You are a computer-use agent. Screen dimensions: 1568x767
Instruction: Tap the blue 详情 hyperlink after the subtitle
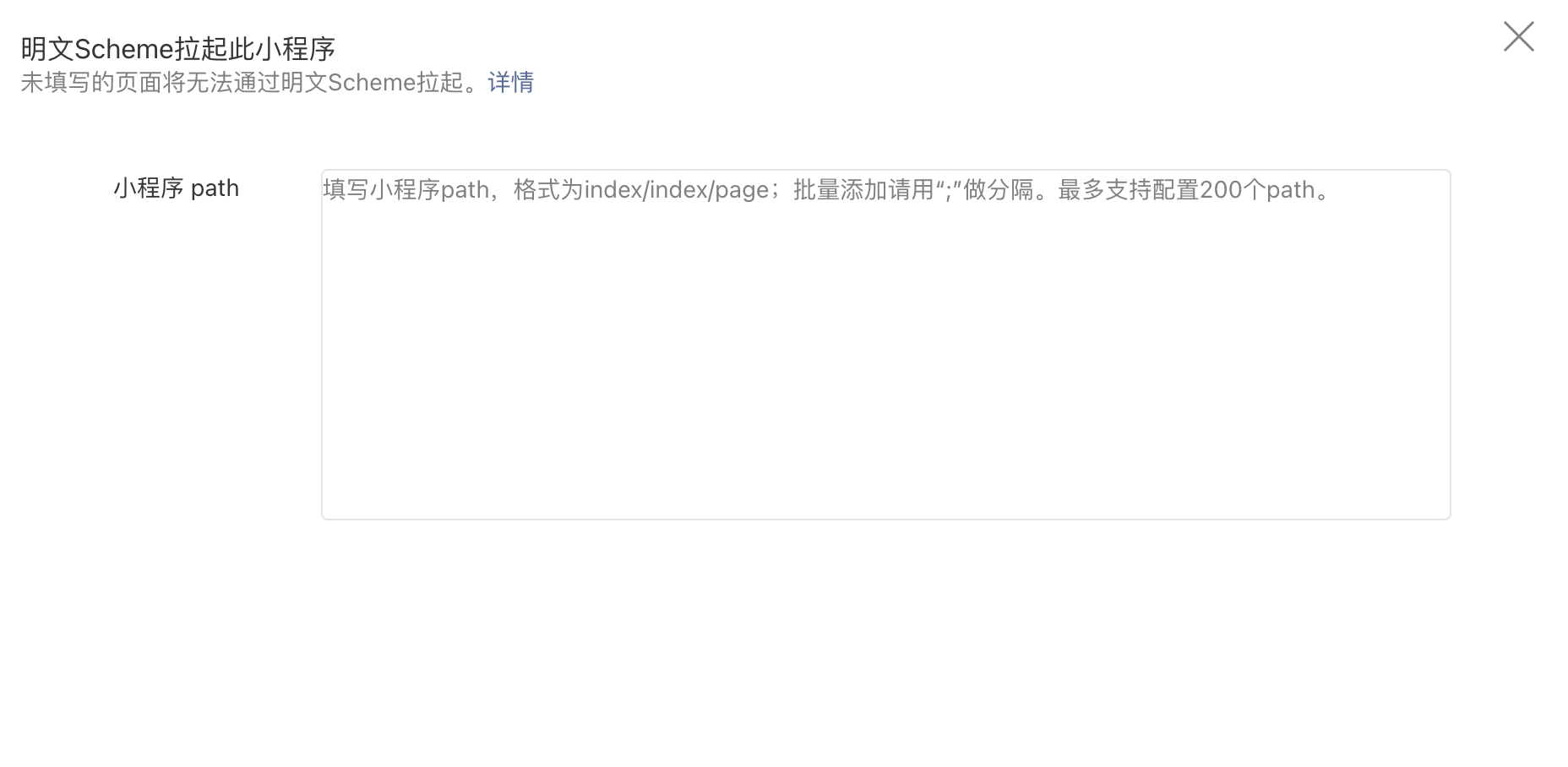[510, 82]
